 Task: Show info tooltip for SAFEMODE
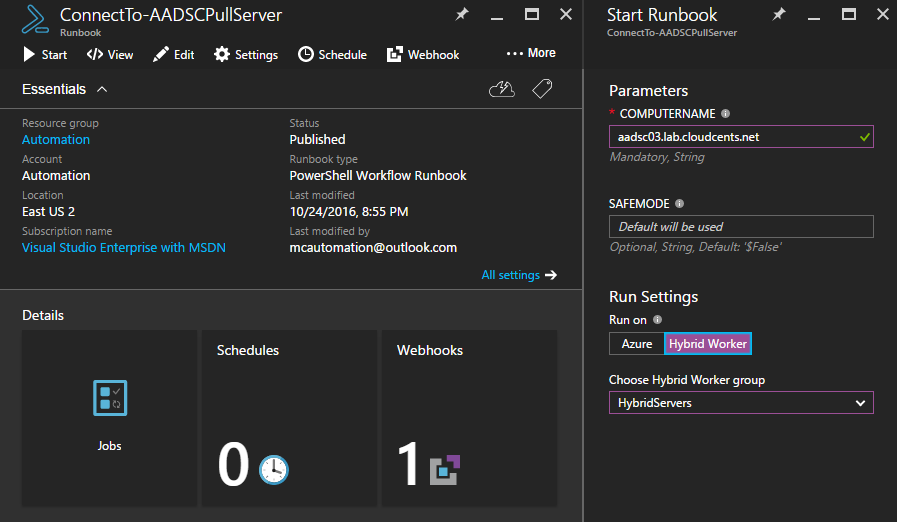[x=679, y=203]
